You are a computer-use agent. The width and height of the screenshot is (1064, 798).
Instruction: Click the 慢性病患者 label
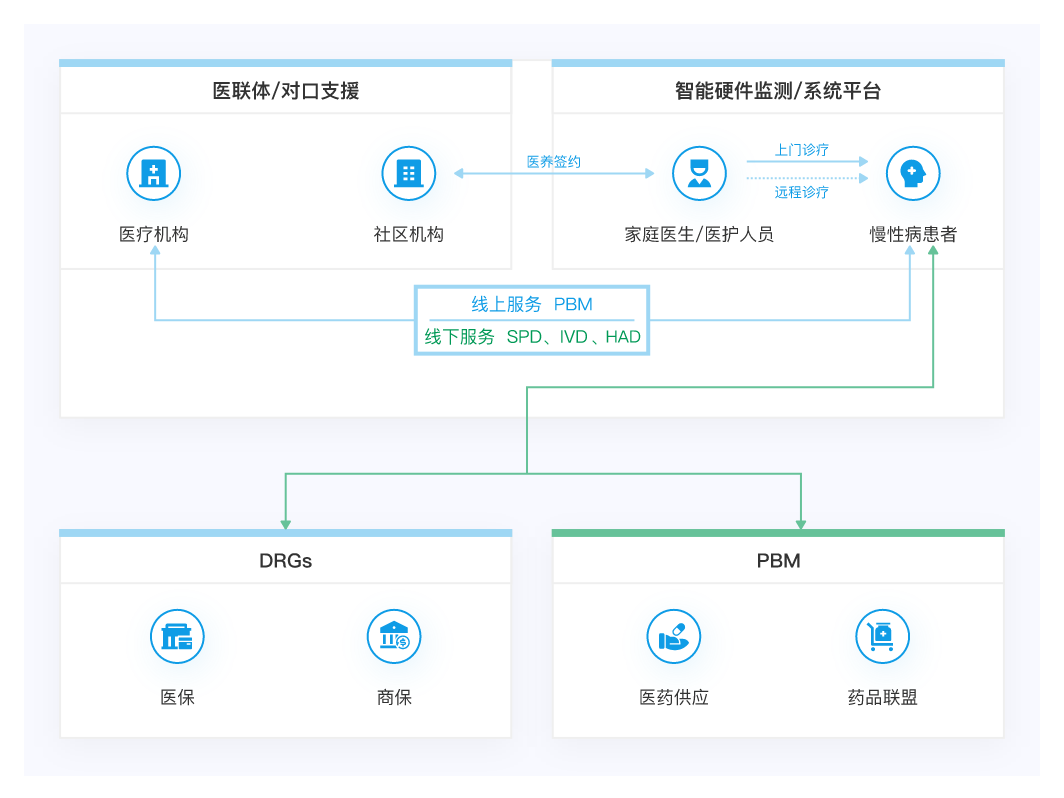913,234
